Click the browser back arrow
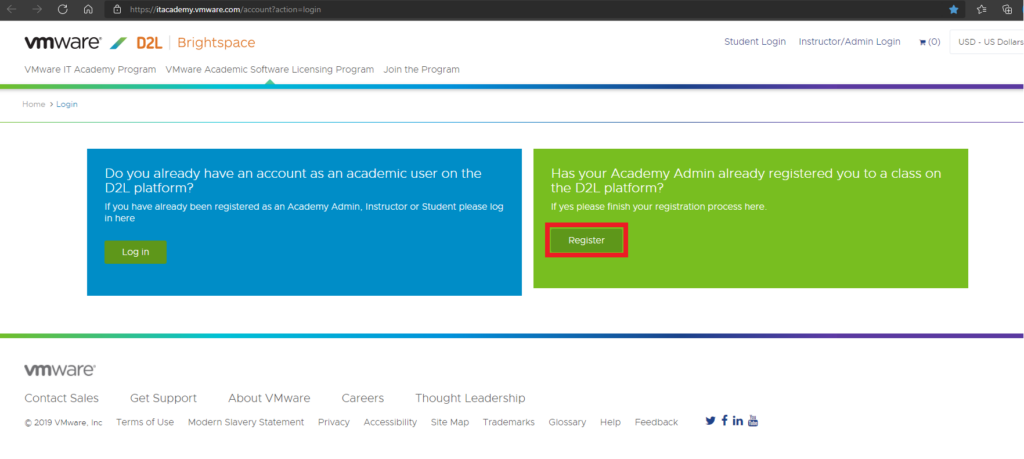 11,10
